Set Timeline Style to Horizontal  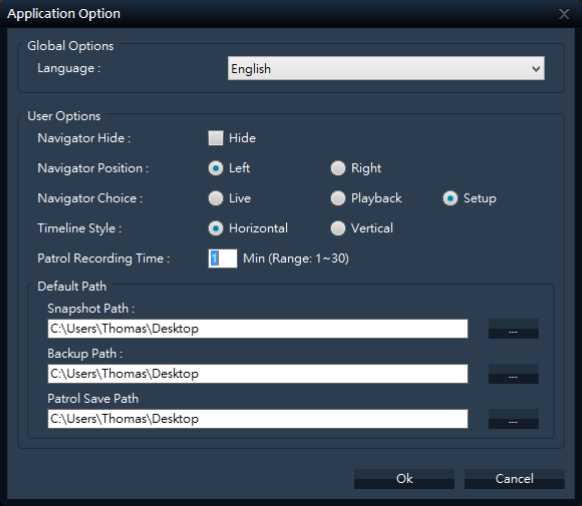pos(216,228)
